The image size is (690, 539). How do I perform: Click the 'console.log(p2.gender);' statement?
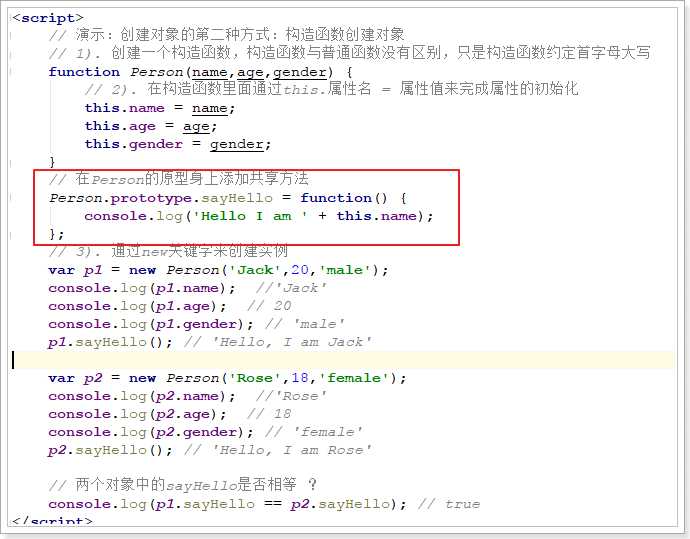151,432
